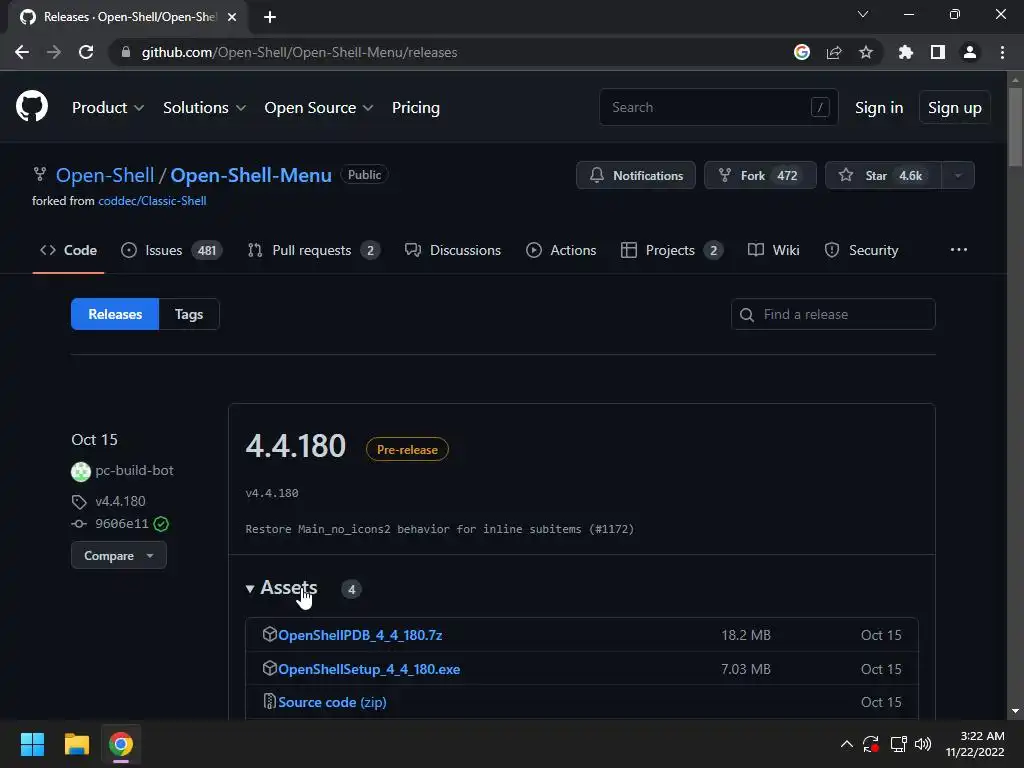Click the 4.4.180 release title

point(295,446)
